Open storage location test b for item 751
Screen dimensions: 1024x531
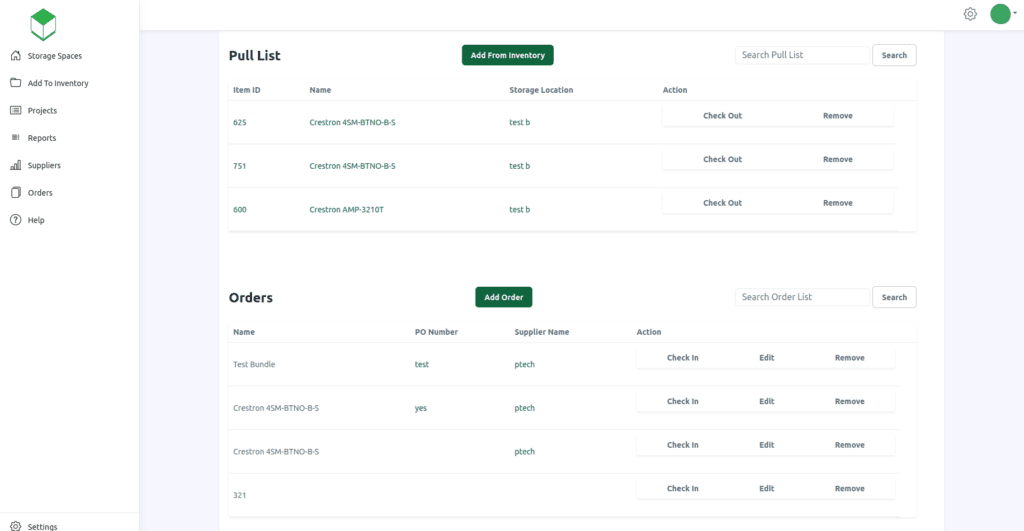[x=520, y=167]
